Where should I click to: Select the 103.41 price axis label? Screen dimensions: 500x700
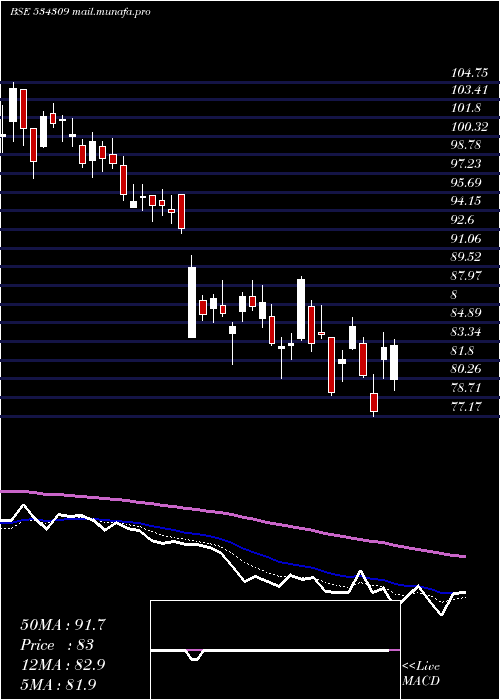pos(469,91)
